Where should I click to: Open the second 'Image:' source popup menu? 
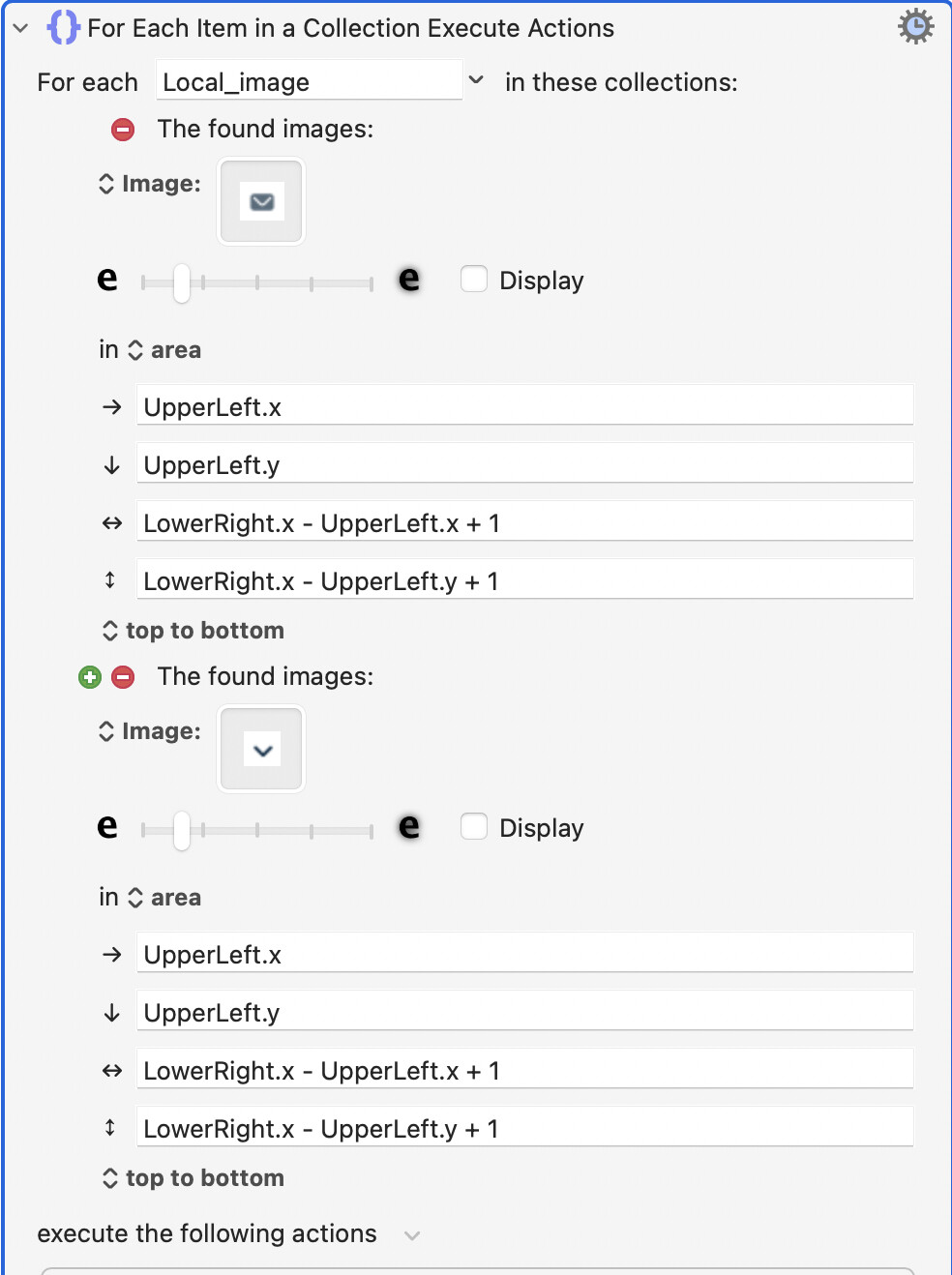[x=150, y=731]
